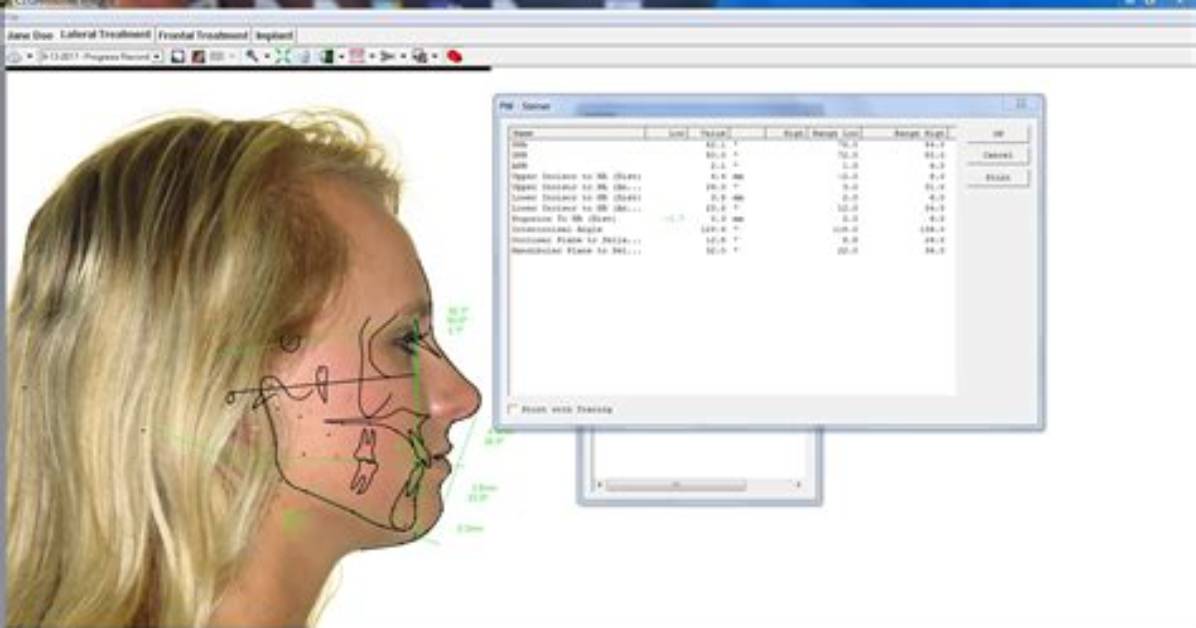Click the dark green panel toolbar icon
Viewport: 1196px width, 628px height.
click(x=326, y=56)
